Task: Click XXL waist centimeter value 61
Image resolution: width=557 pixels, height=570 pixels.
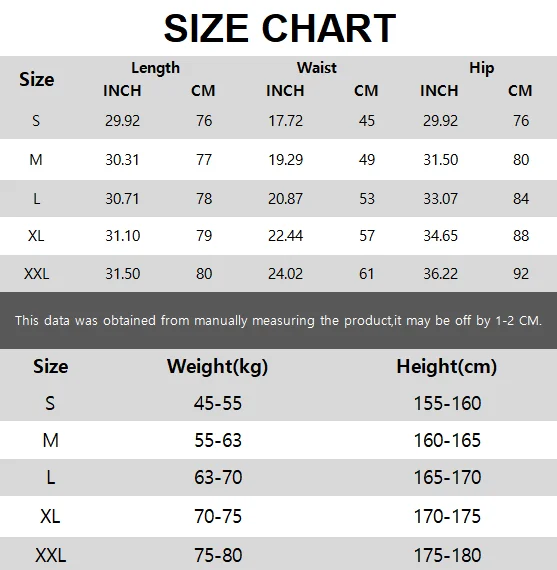Action: (366, 274)
